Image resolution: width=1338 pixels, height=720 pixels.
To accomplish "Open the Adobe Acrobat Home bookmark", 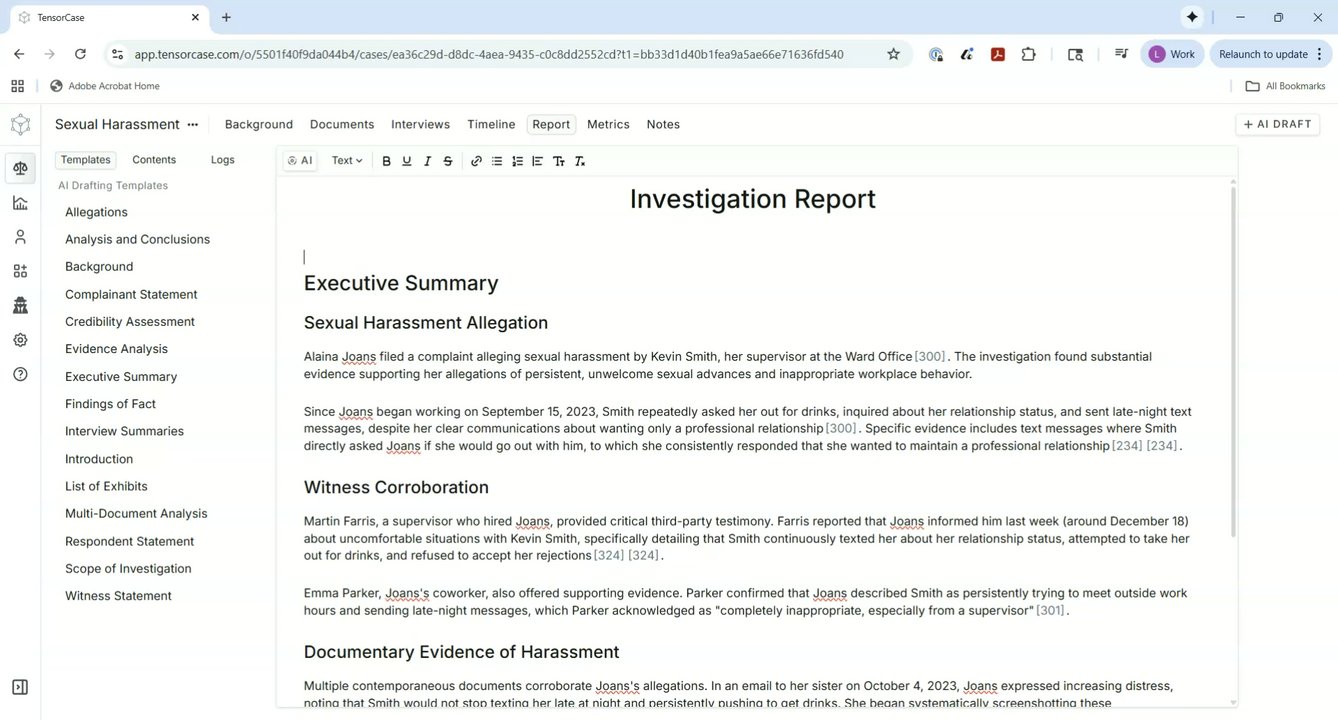I will point(104,86).
